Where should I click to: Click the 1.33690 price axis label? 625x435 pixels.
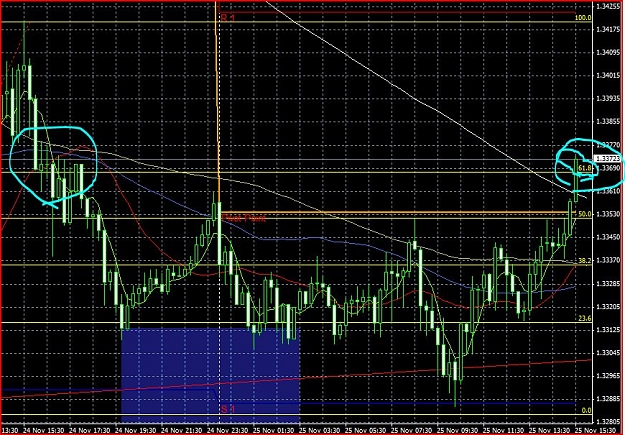[607, 168]
